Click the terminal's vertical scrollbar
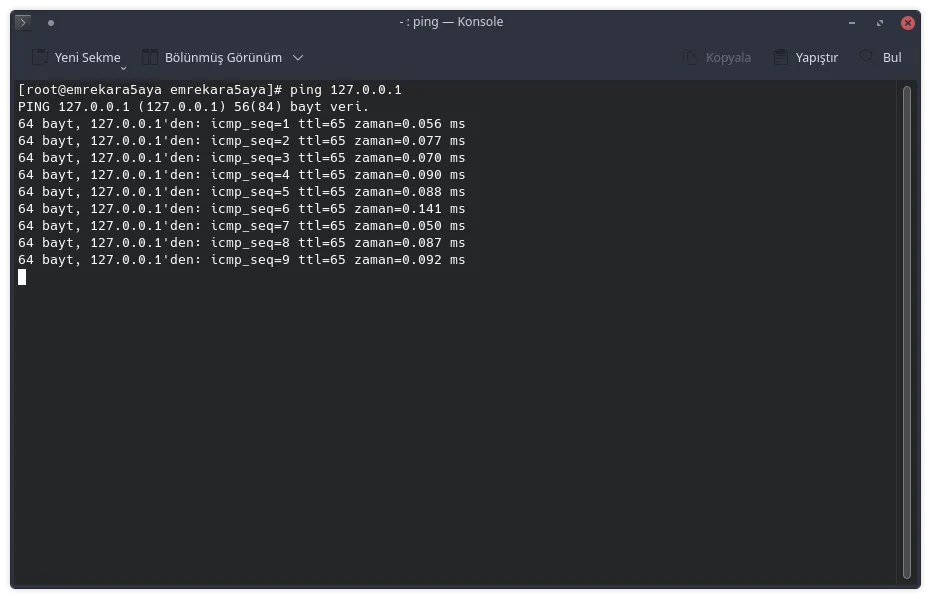The height and width of the screenshot is (599, 931). [x=907, y=330]
